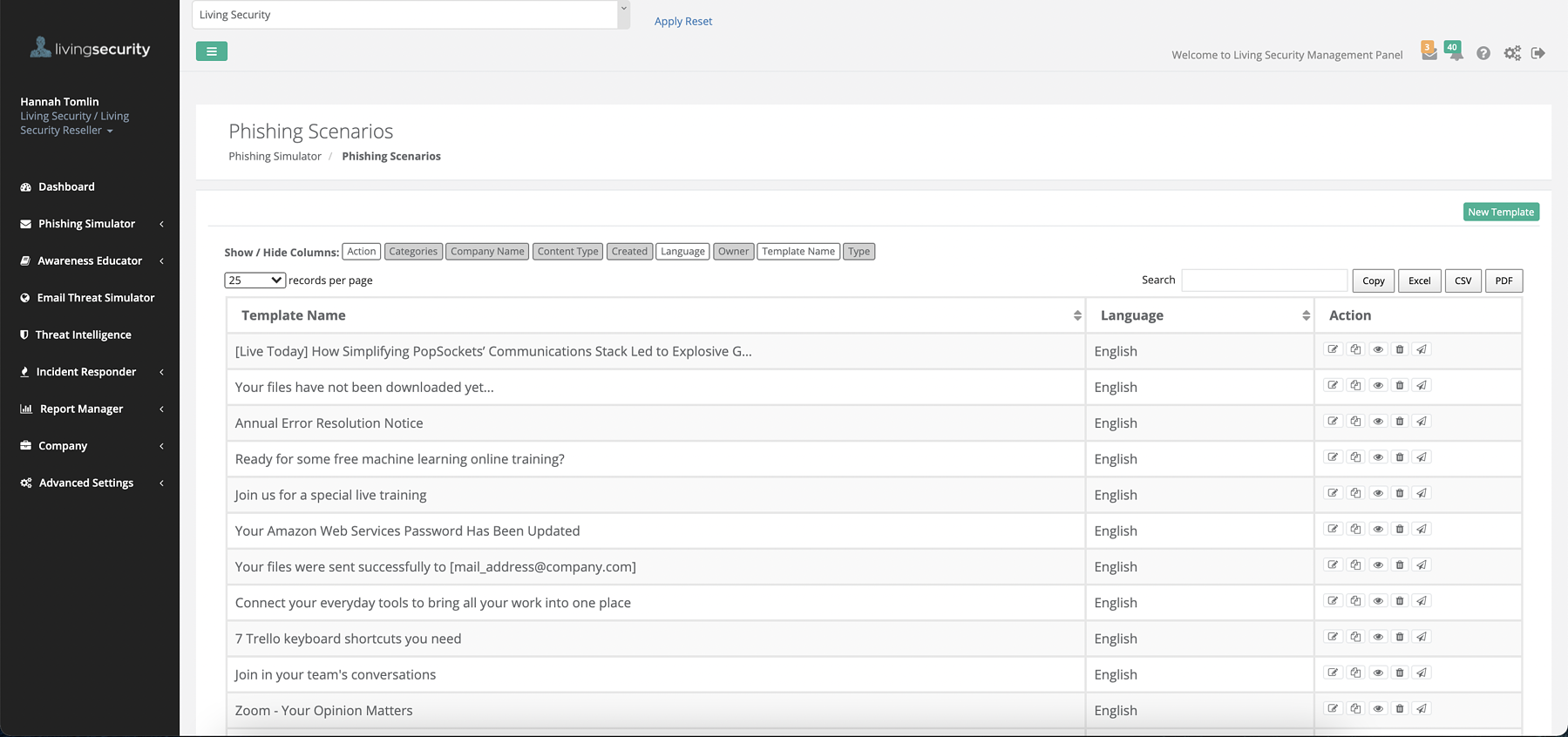Screen dimensions: 1568x737
Task: Click the hamburger sidebar toggle button
Action: tap(212, 51)
